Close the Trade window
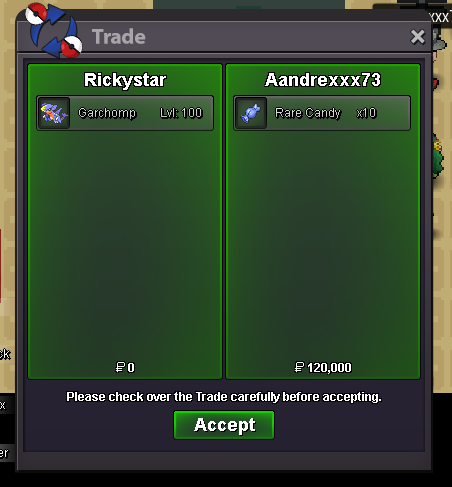Screen dimensions: 452x487 point(417,37)
